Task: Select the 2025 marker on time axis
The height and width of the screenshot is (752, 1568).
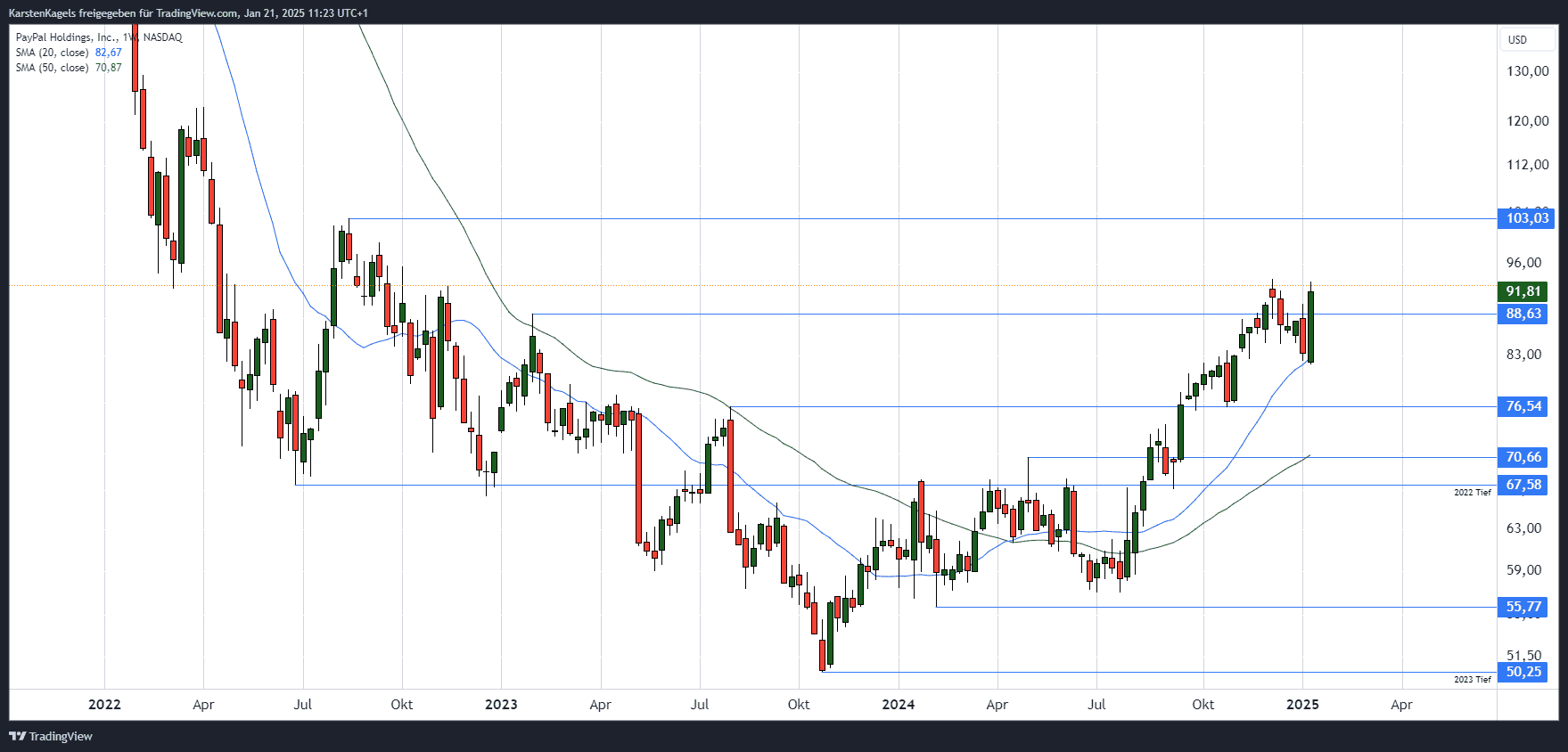Action: point(1302,704)
